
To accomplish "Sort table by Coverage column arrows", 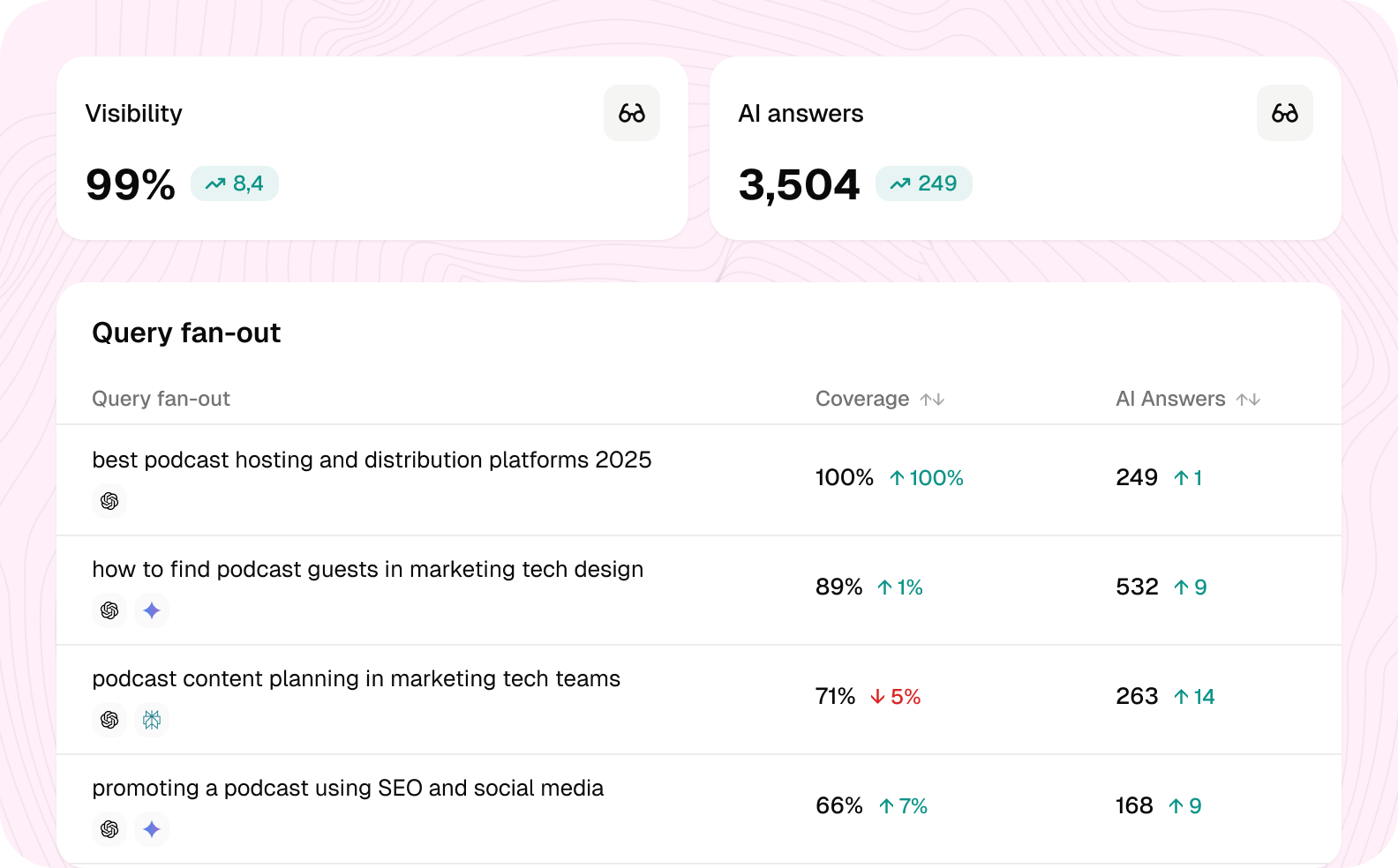I will pyautogui.click(x=932, y=400).
